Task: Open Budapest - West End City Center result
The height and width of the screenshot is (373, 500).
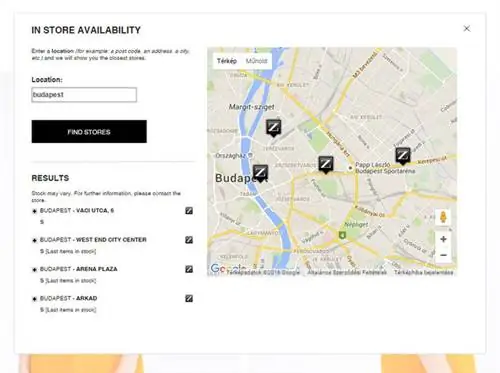Action: click(x=93, y=240)
